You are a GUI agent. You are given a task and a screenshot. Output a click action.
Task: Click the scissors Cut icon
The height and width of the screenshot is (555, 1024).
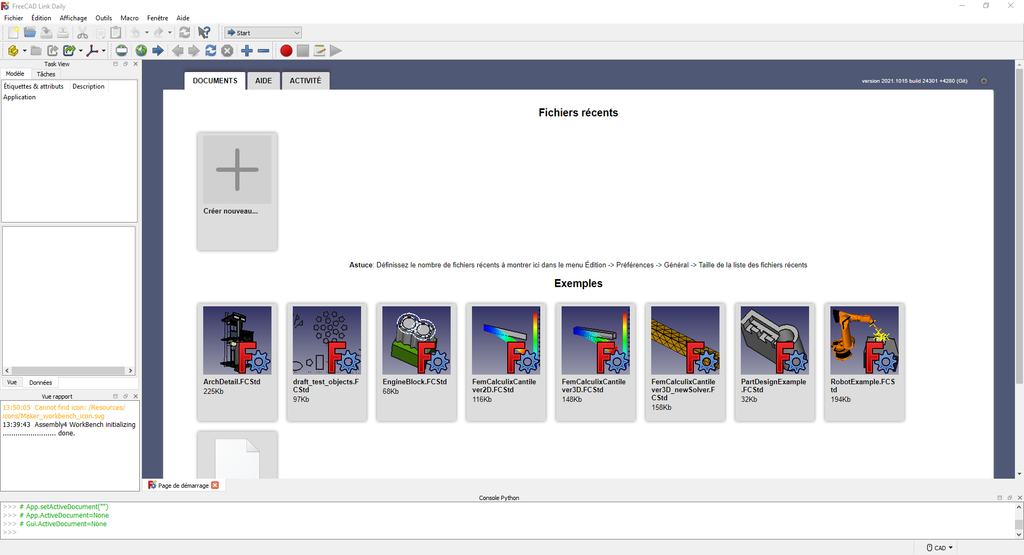pyautogui.click(x=82, y=32)
